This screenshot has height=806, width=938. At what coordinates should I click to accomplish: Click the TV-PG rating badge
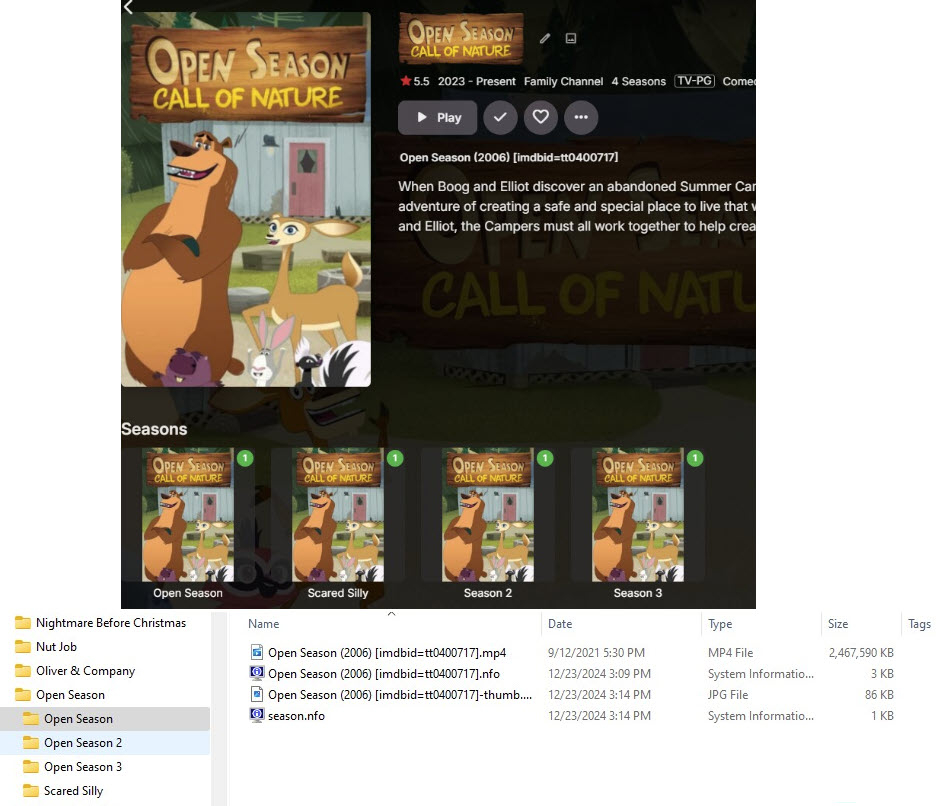pyautogui.click(x=695, y=81)
